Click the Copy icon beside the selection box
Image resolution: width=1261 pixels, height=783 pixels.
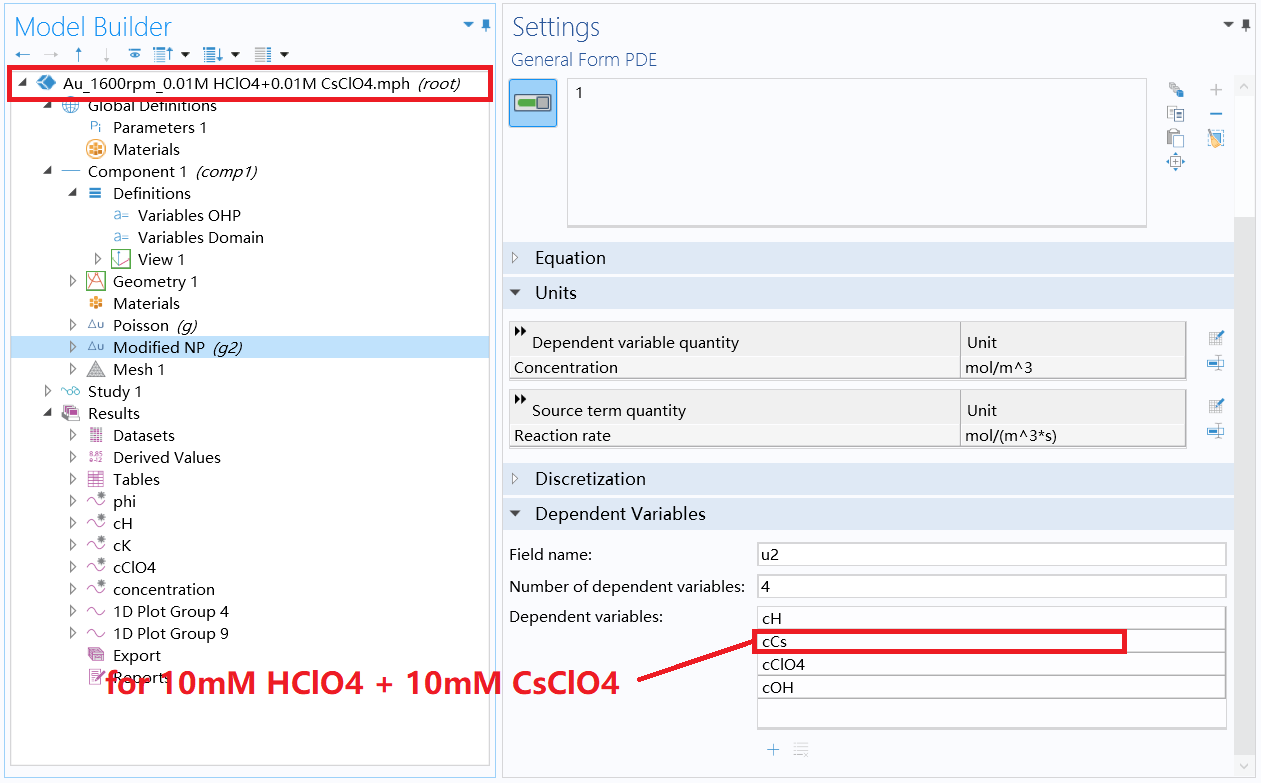(1175, 113)
